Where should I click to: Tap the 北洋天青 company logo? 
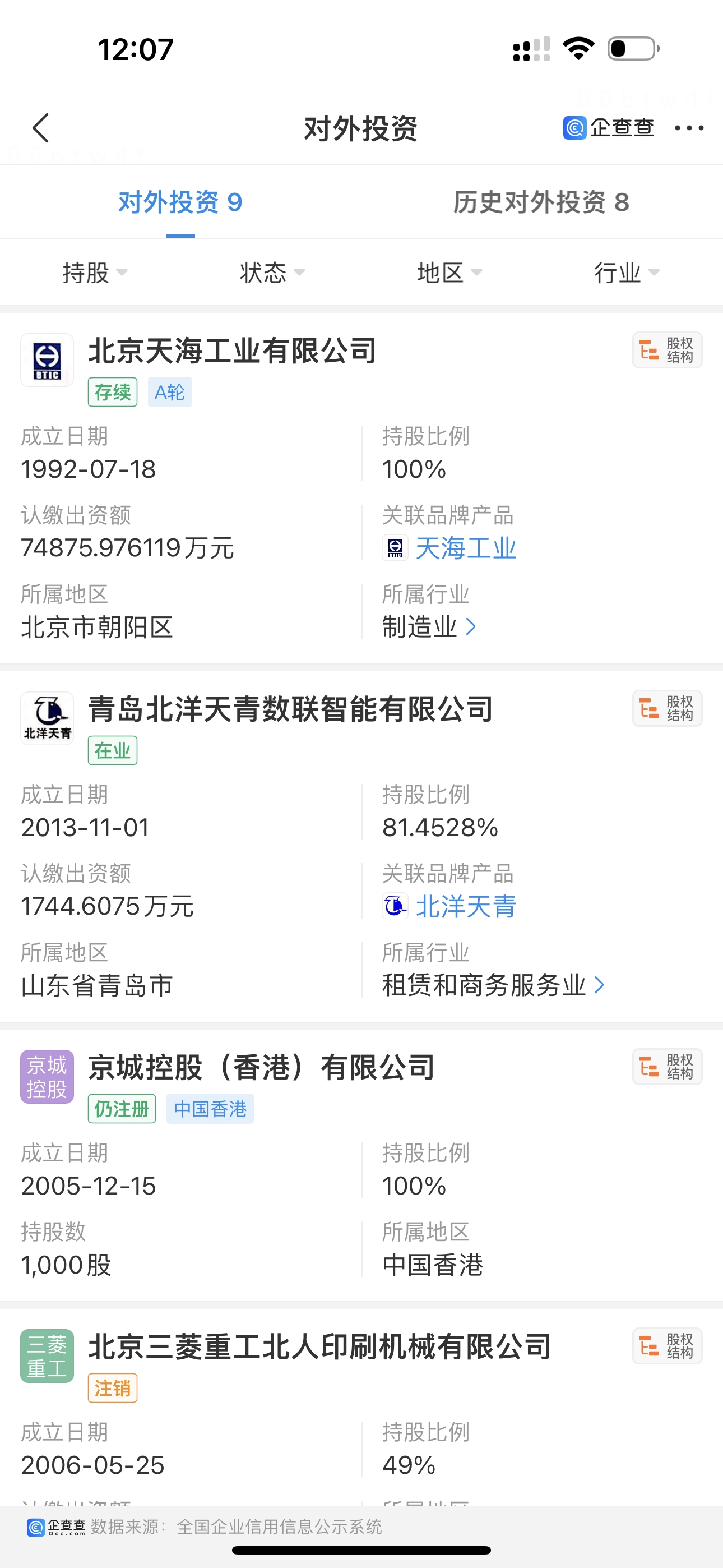pos(48,718)
